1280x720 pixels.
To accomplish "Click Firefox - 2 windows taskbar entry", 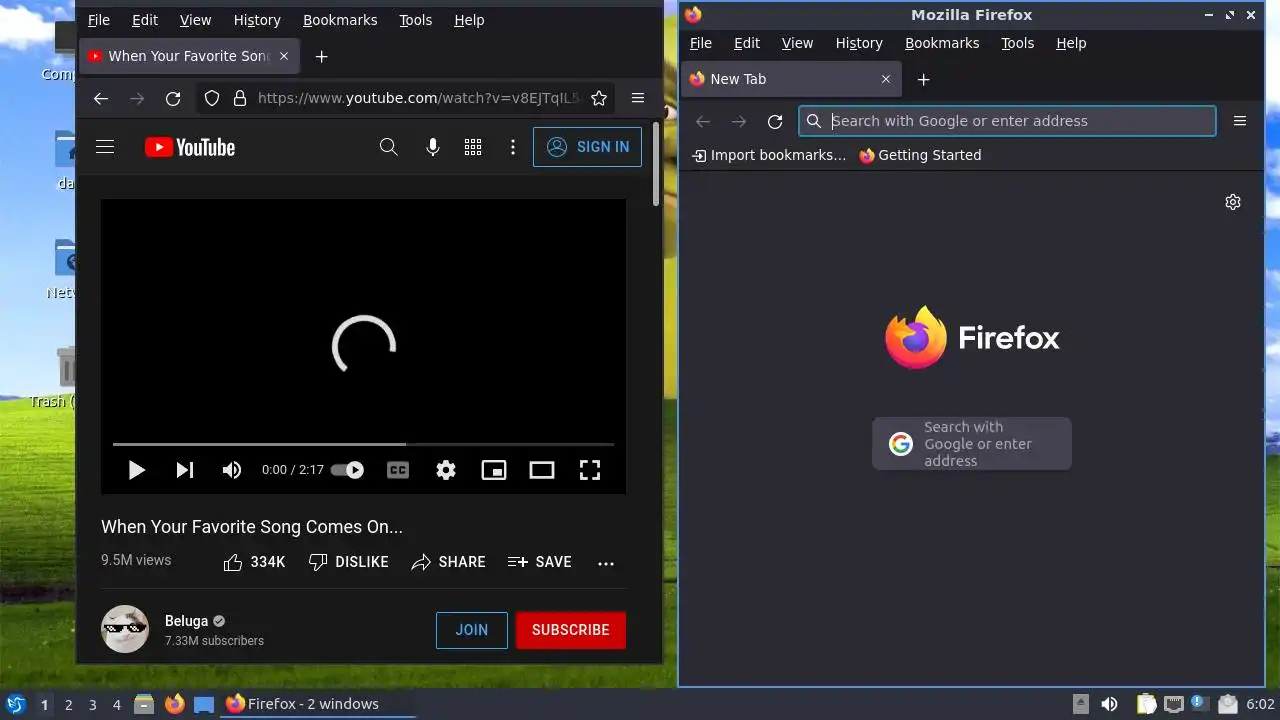I will 319,704.
